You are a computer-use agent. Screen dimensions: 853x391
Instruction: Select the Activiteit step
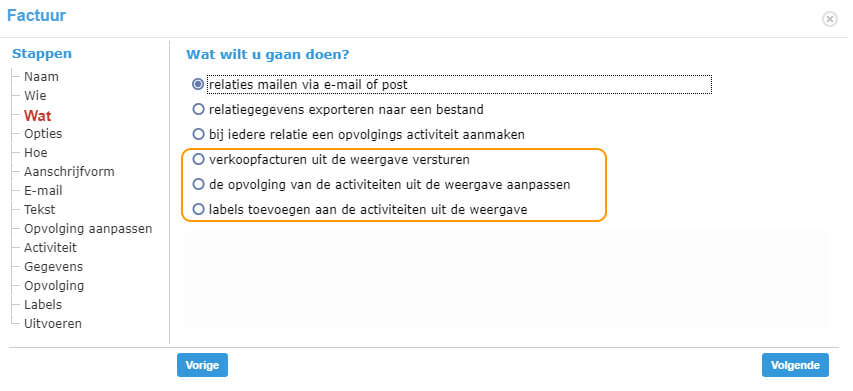pos(50,247)
